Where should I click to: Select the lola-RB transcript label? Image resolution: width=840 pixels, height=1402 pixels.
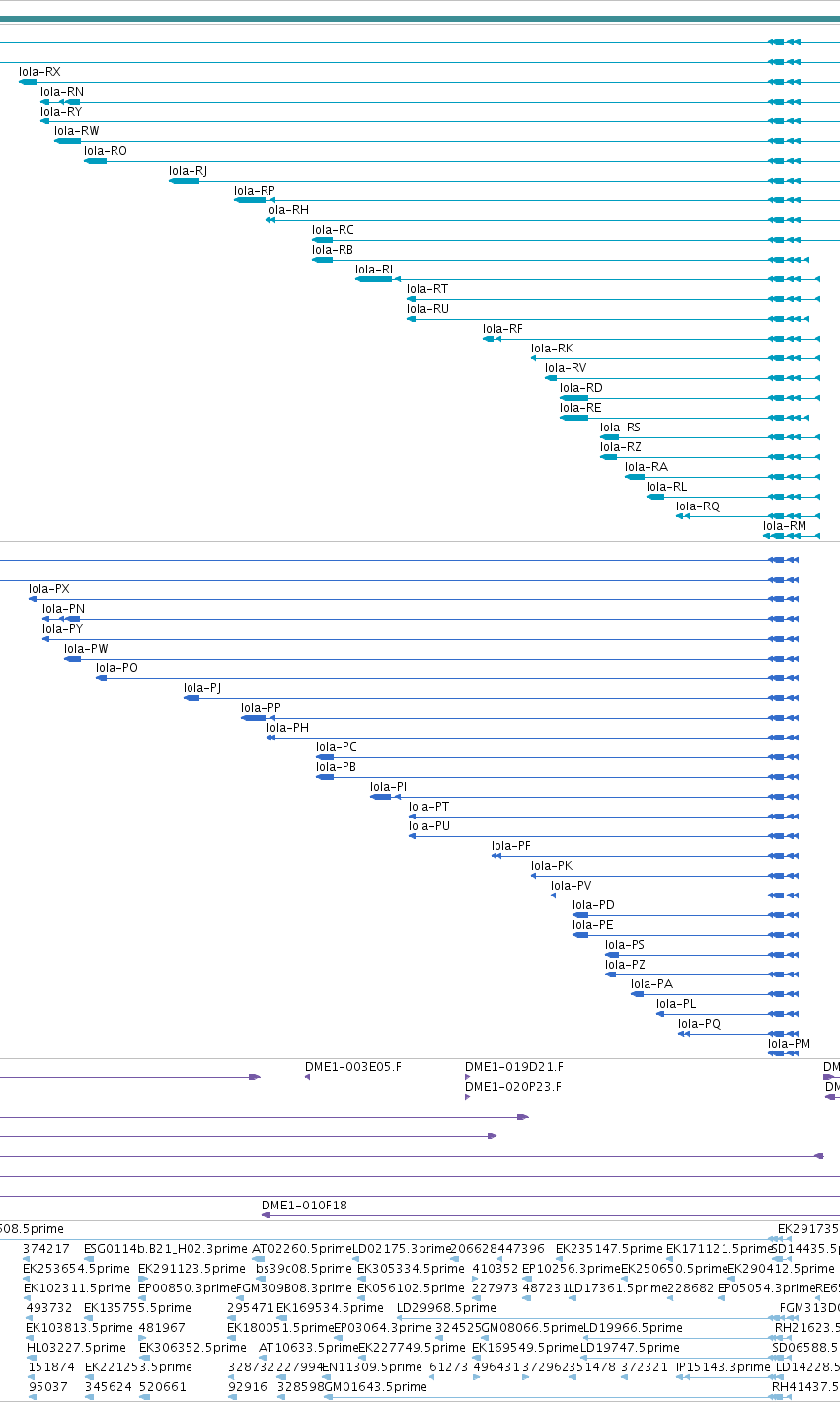coord(333,250)
